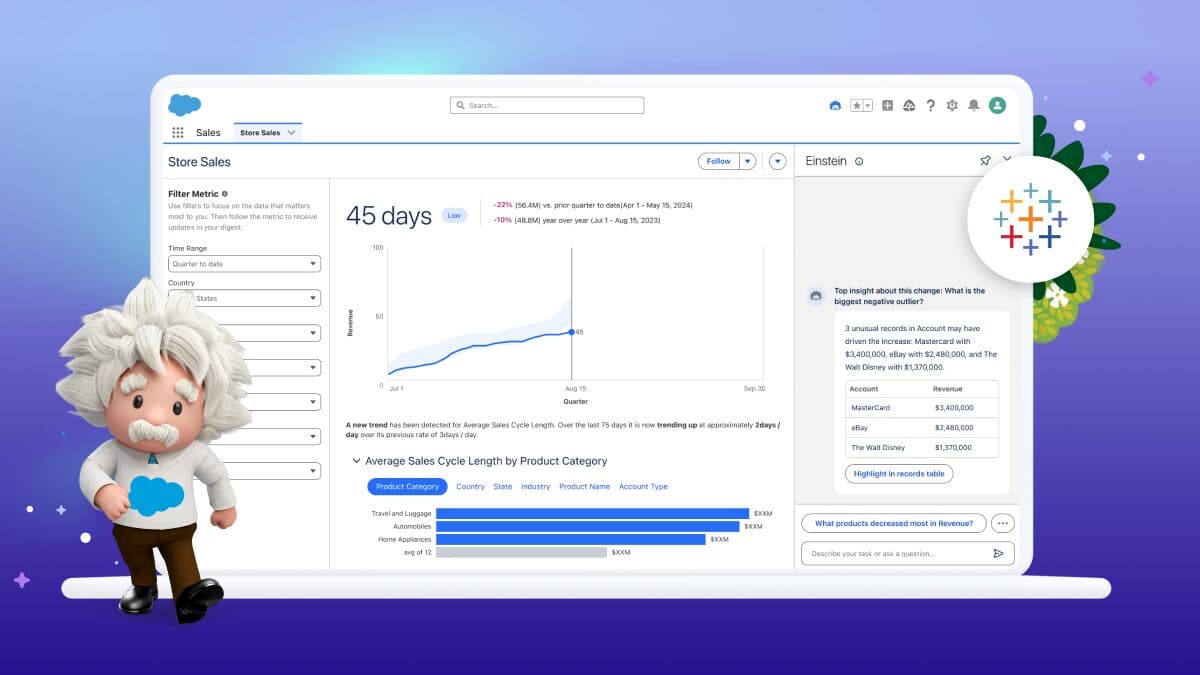Viewport: 1200px width, 675px height.
Task: Click the $2,480,000 revenue cell
Action: tap(954, 428)
